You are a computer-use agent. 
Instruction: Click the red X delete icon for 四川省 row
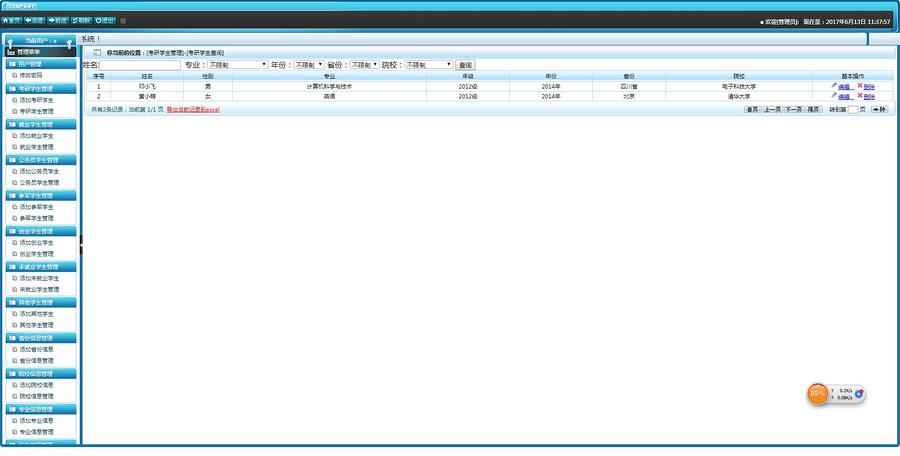860,86
